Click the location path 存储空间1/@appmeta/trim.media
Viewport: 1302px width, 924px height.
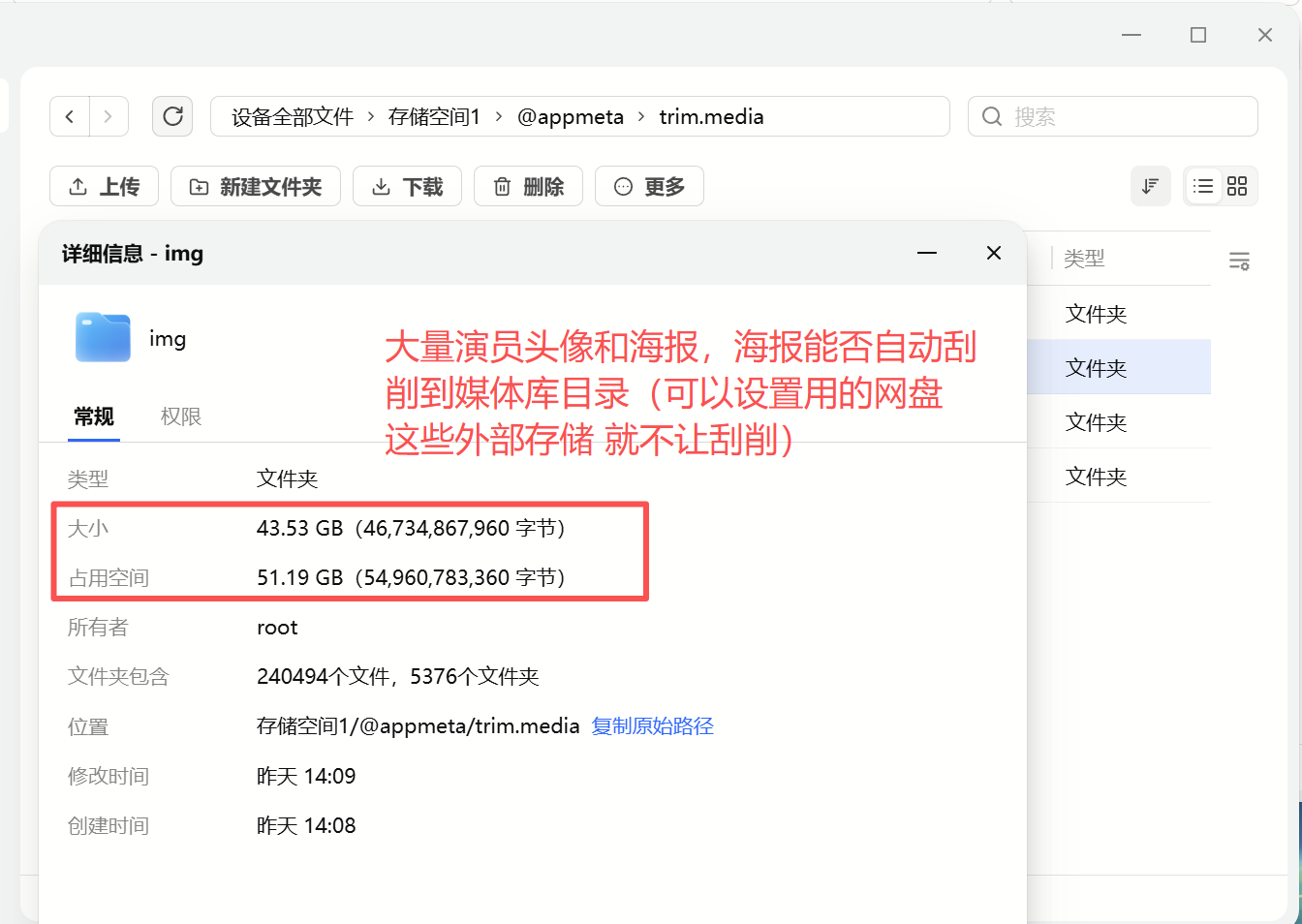418,726
